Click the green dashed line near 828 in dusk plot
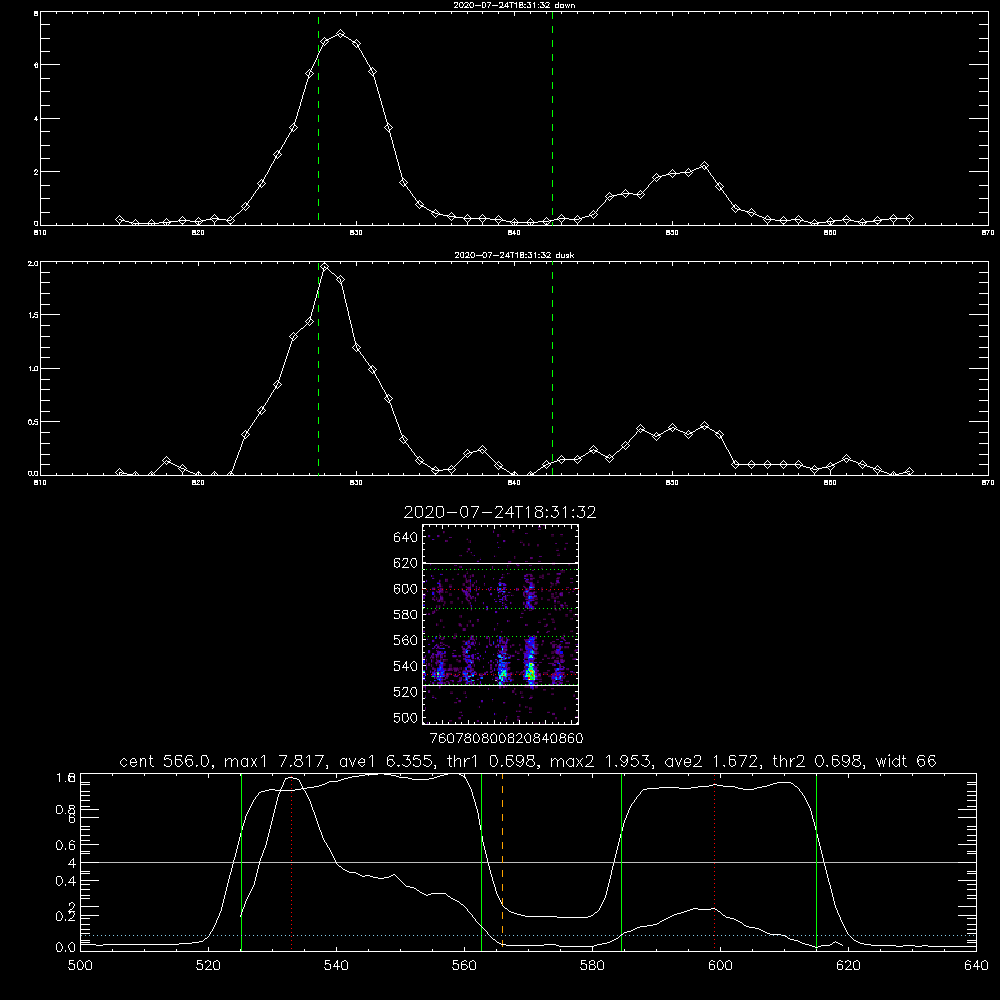Image resolution: width=1000 pixels, height=1000 pixels. [x=318, y=369]
